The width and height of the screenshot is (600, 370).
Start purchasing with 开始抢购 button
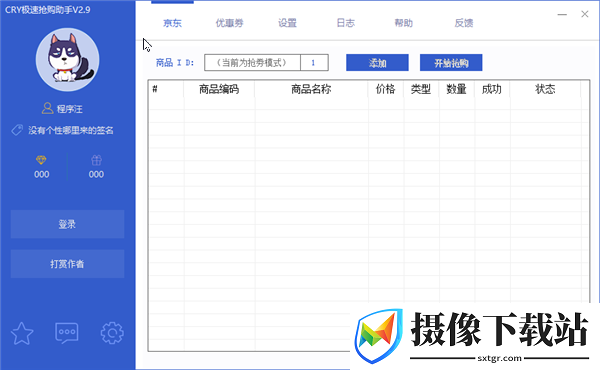pyautogui.click(x=451, y=62)
